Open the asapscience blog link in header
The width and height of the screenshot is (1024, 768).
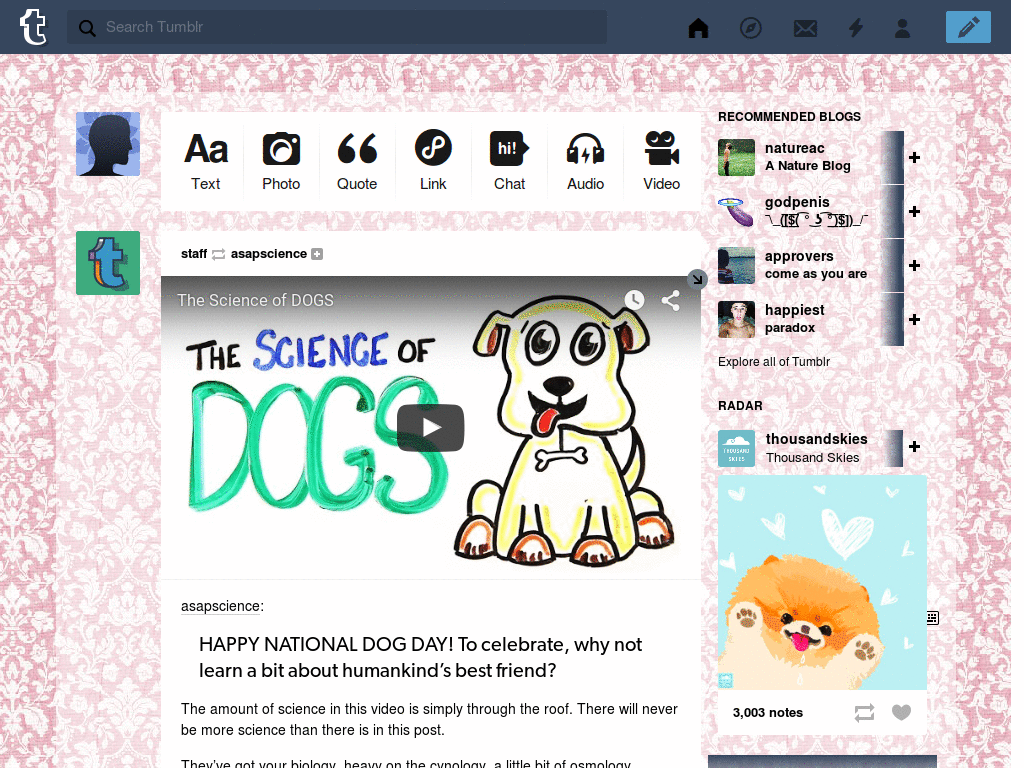(x=268, y=253)
